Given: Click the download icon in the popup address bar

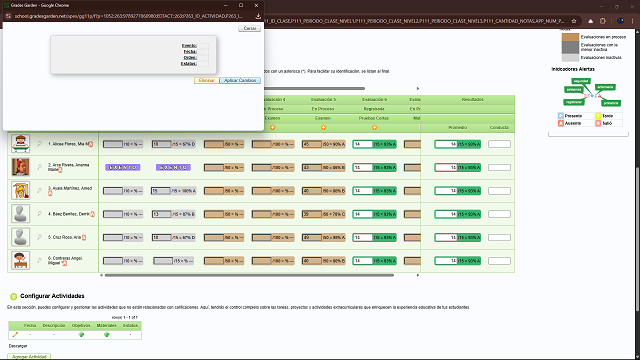Looking at the screenshot, I should [258, 16].
